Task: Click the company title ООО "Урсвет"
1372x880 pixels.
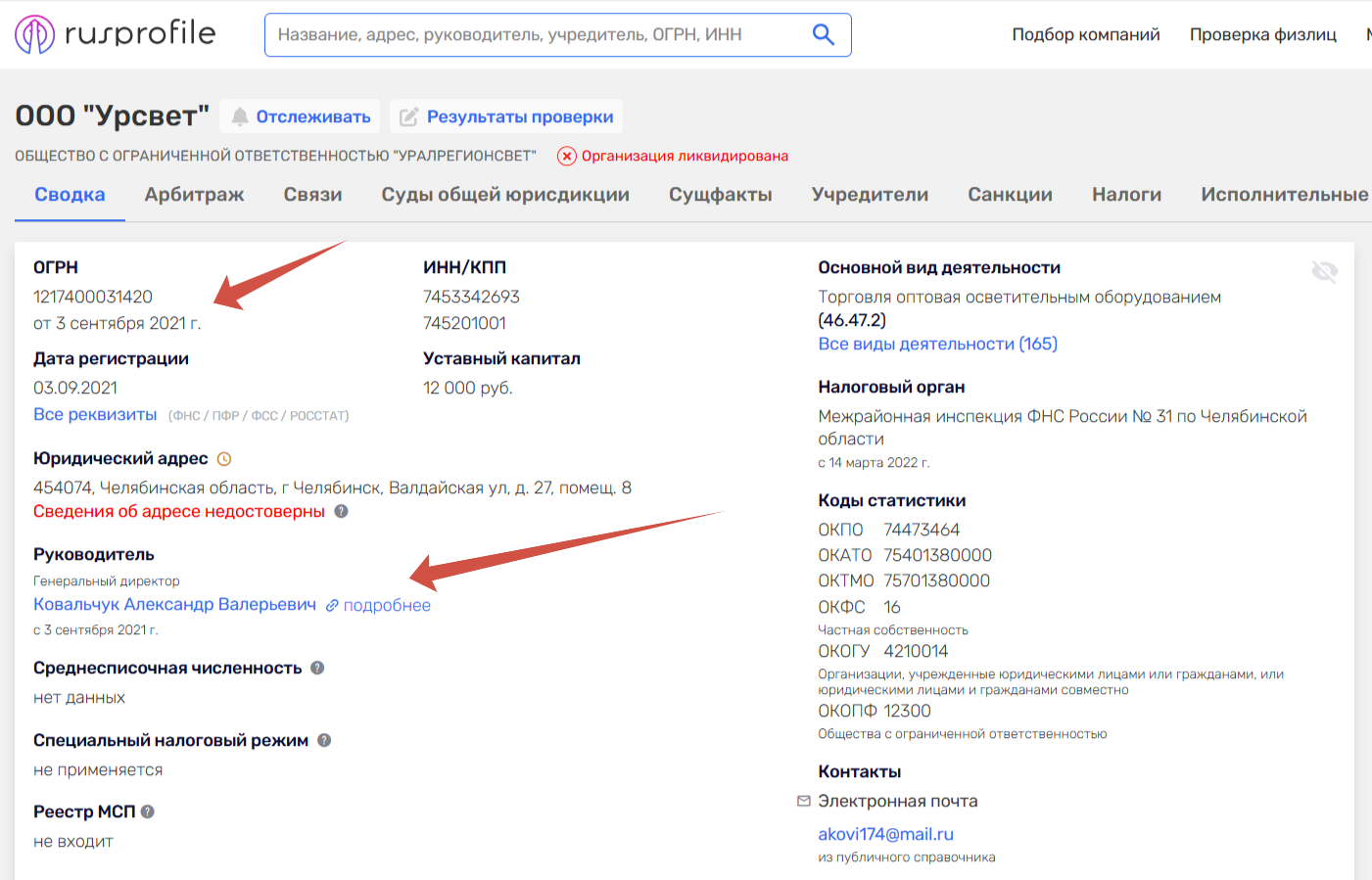Action: point(113,116)
